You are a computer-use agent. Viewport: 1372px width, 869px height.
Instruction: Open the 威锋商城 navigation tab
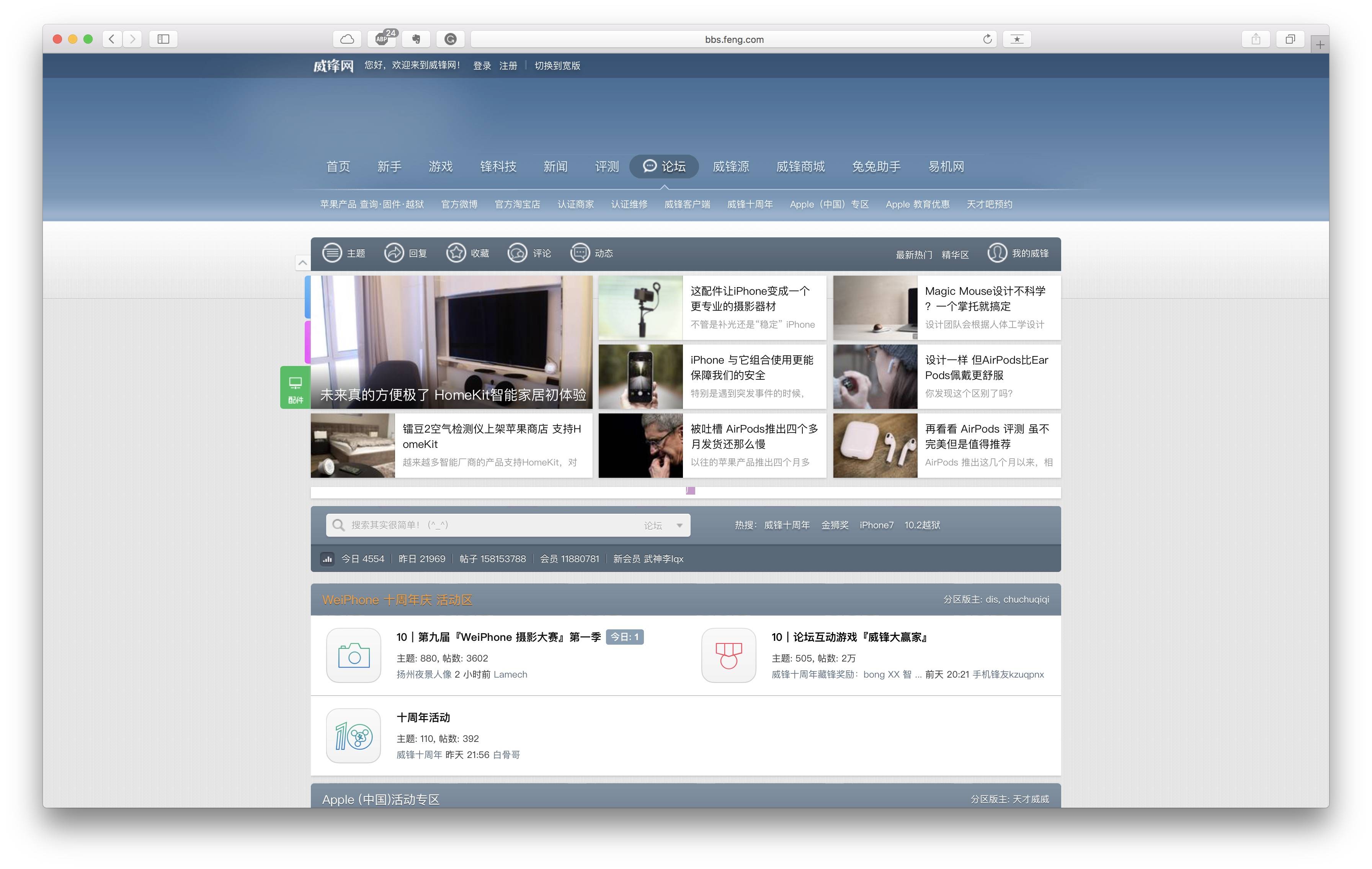click(800, 167)
